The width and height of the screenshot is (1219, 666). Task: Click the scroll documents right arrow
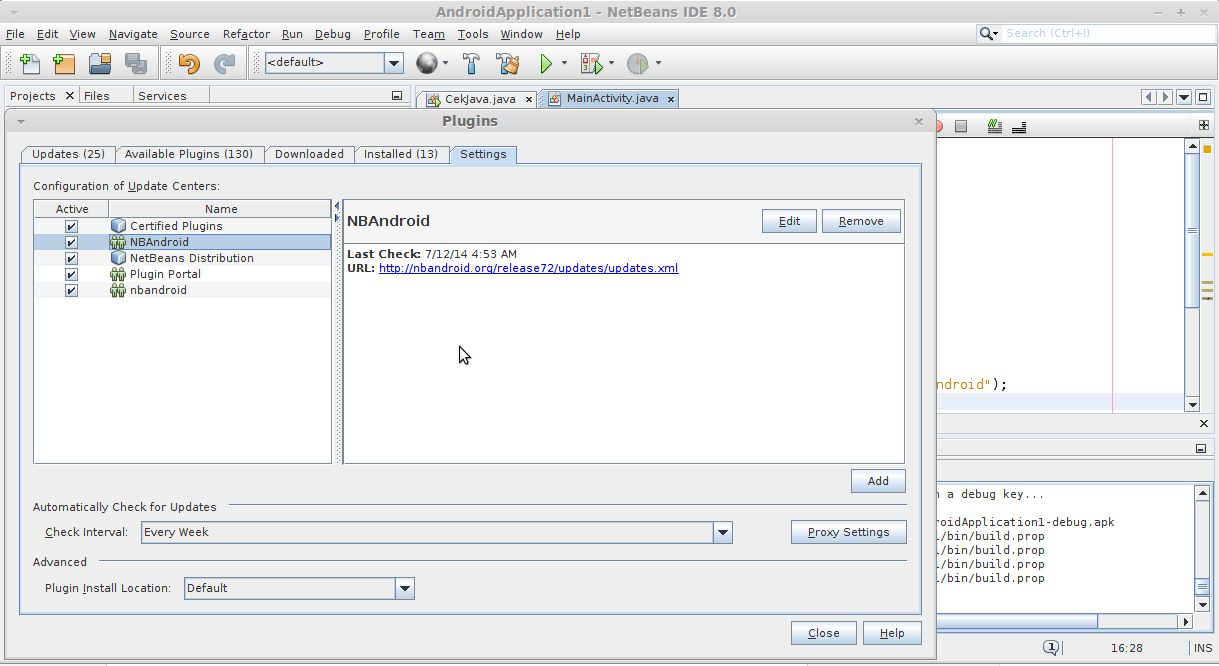click(1165, 97)
